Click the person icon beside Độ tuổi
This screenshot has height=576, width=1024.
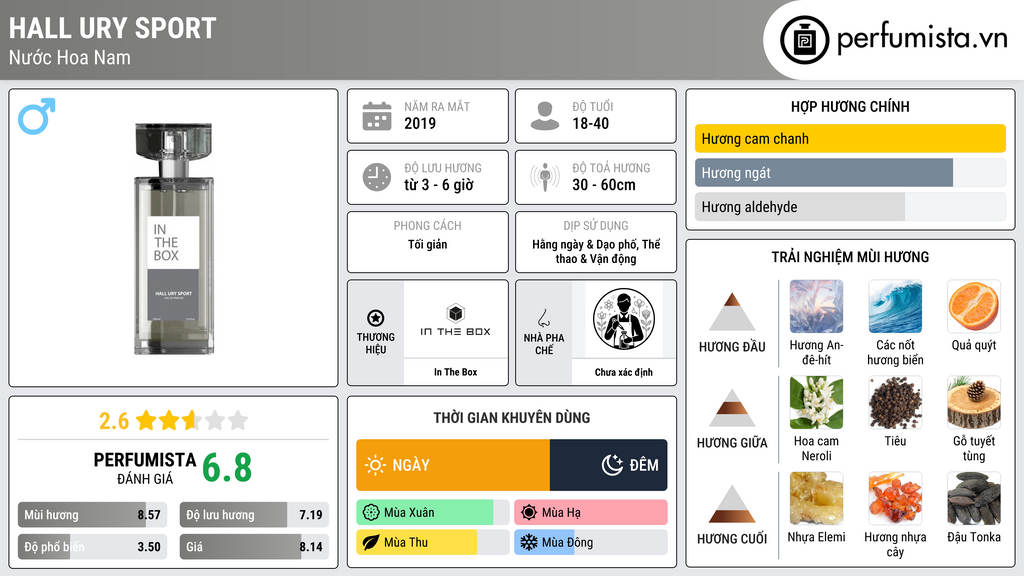[545, 116]
